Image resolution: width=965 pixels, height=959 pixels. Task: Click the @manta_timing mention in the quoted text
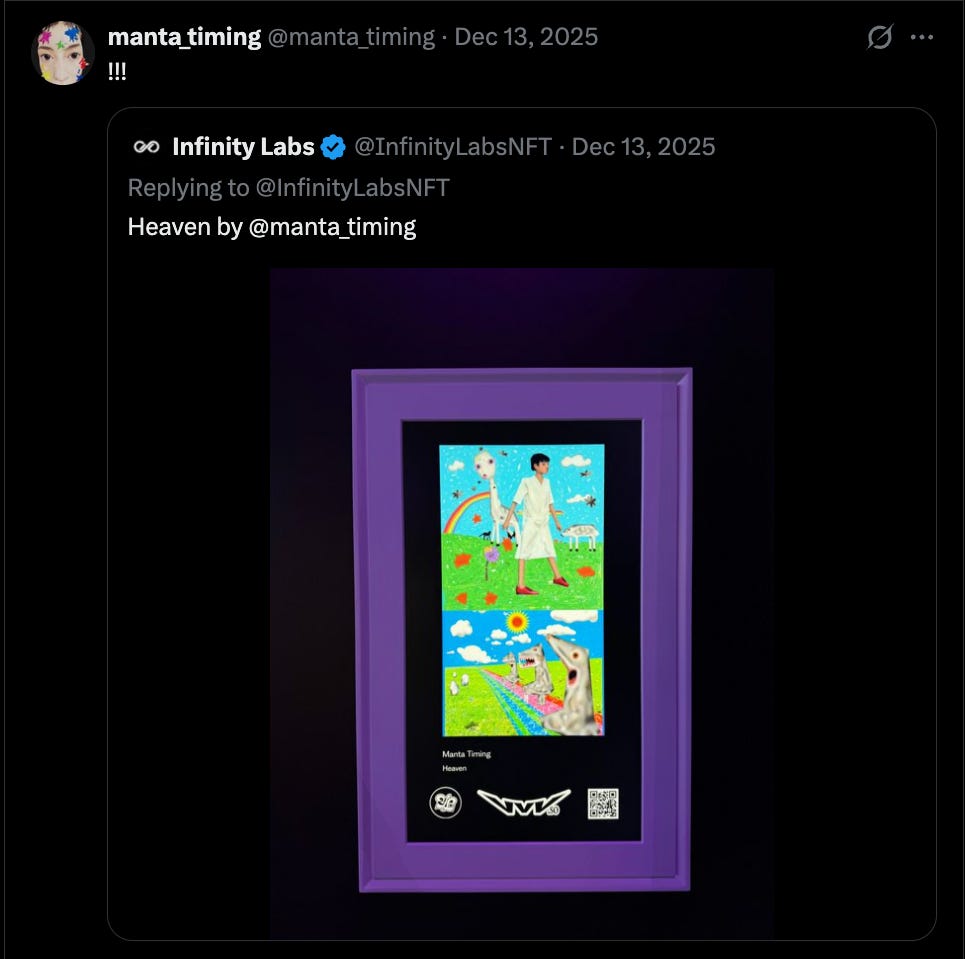(332, 227)
